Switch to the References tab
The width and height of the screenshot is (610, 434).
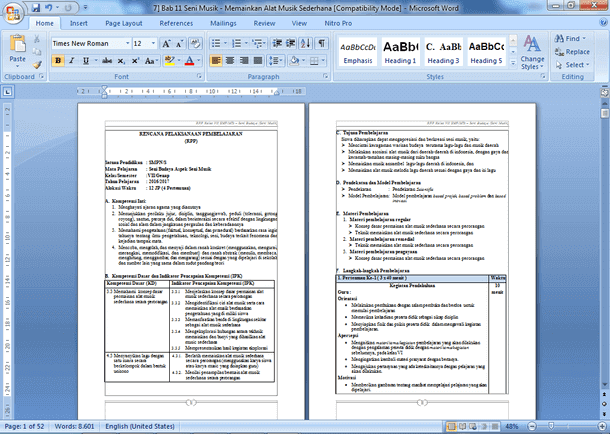click(176, 23)
